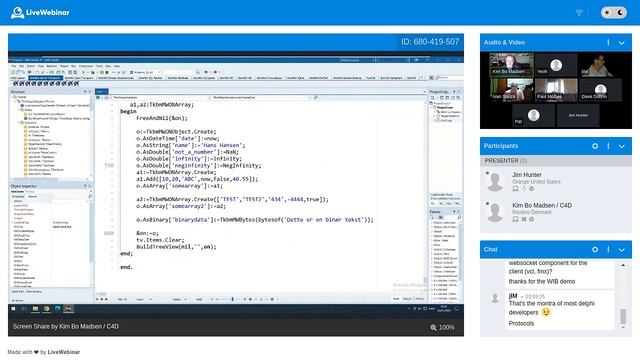Click chat scrollbar up arrow
640x360 pixels.
coord(623,266)
